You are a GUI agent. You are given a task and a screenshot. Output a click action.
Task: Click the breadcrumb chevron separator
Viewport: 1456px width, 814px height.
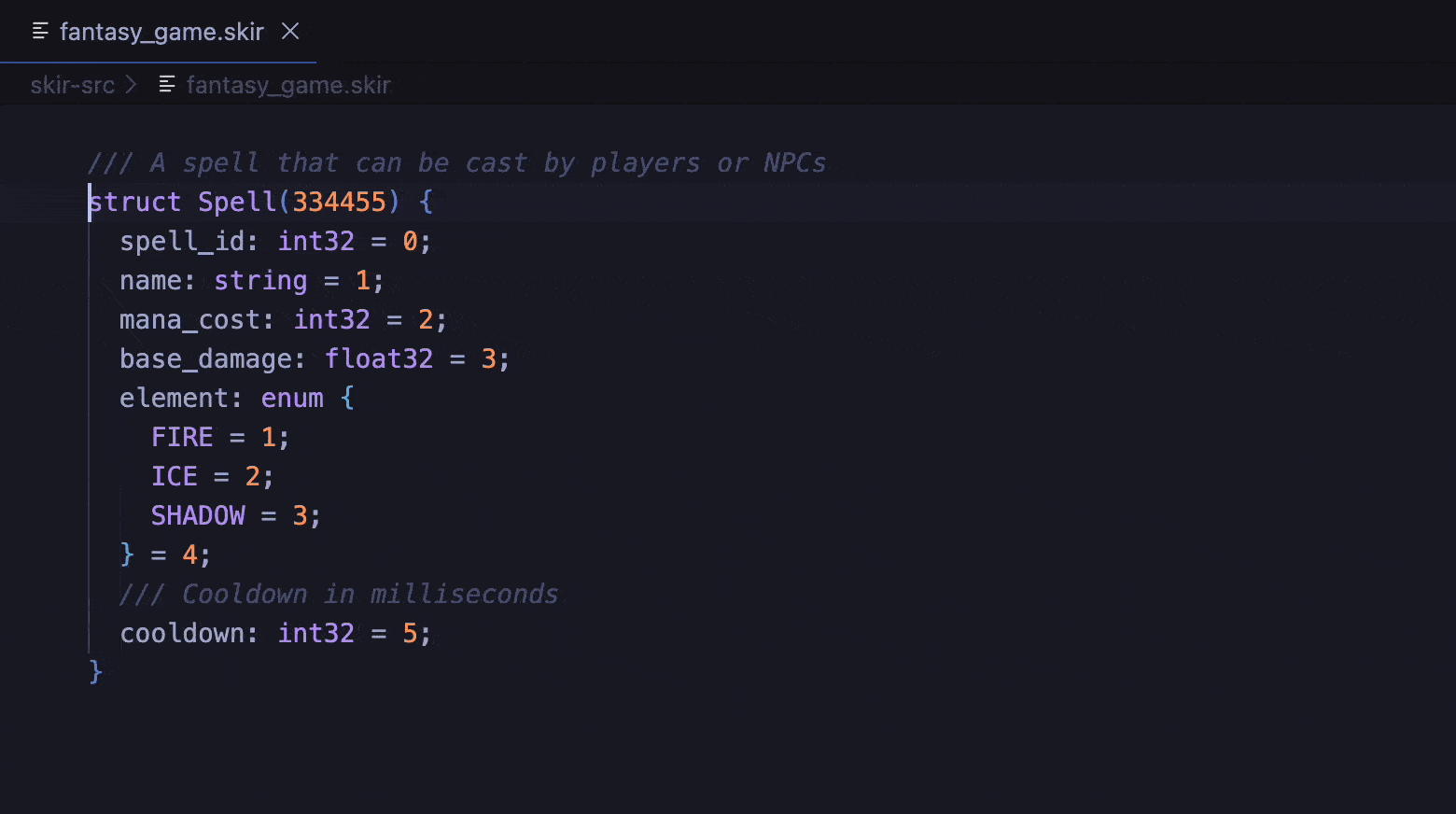pos(132,85)
